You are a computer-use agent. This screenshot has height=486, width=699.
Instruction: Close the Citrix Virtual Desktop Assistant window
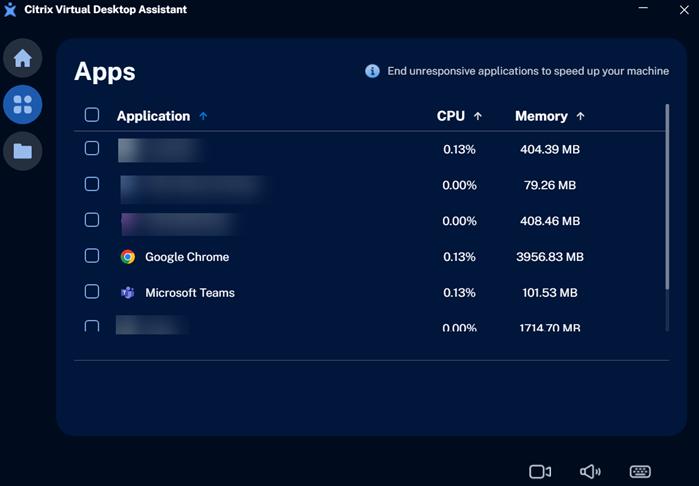[x=684, y=10]
